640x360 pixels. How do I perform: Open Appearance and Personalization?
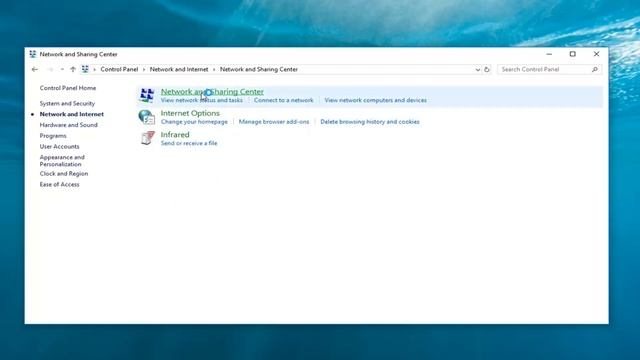(62, 160)
